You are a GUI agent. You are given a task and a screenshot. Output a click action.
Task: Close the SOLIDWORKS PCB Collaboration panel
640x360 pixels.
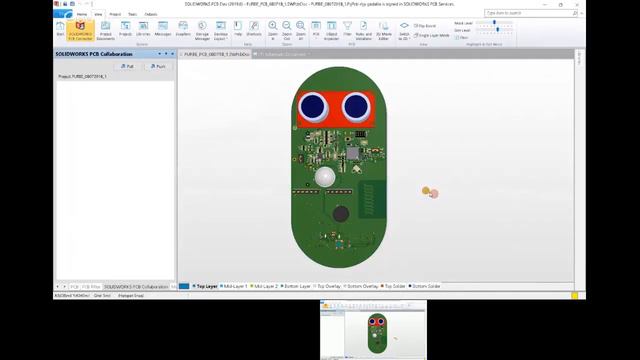(172, 54)
